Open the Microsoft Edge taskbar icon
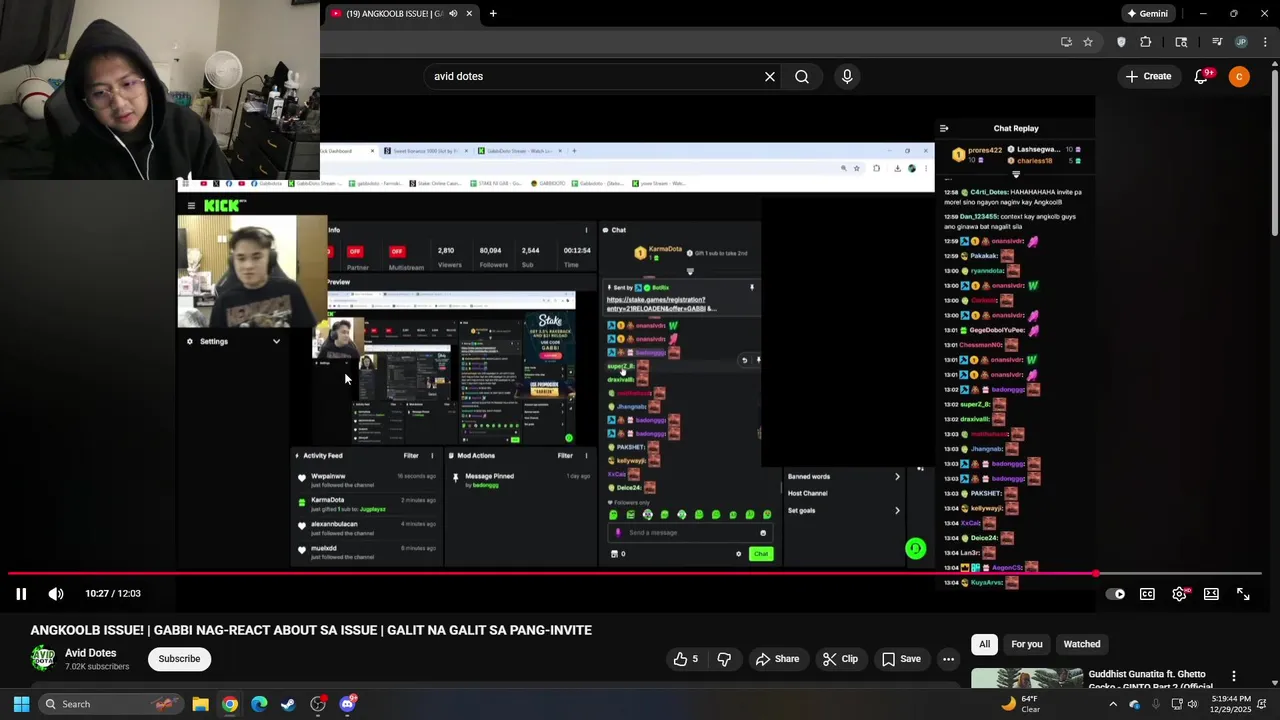Image resolution: width=1280 pixels, height=720 pixels. click(259, 704)
